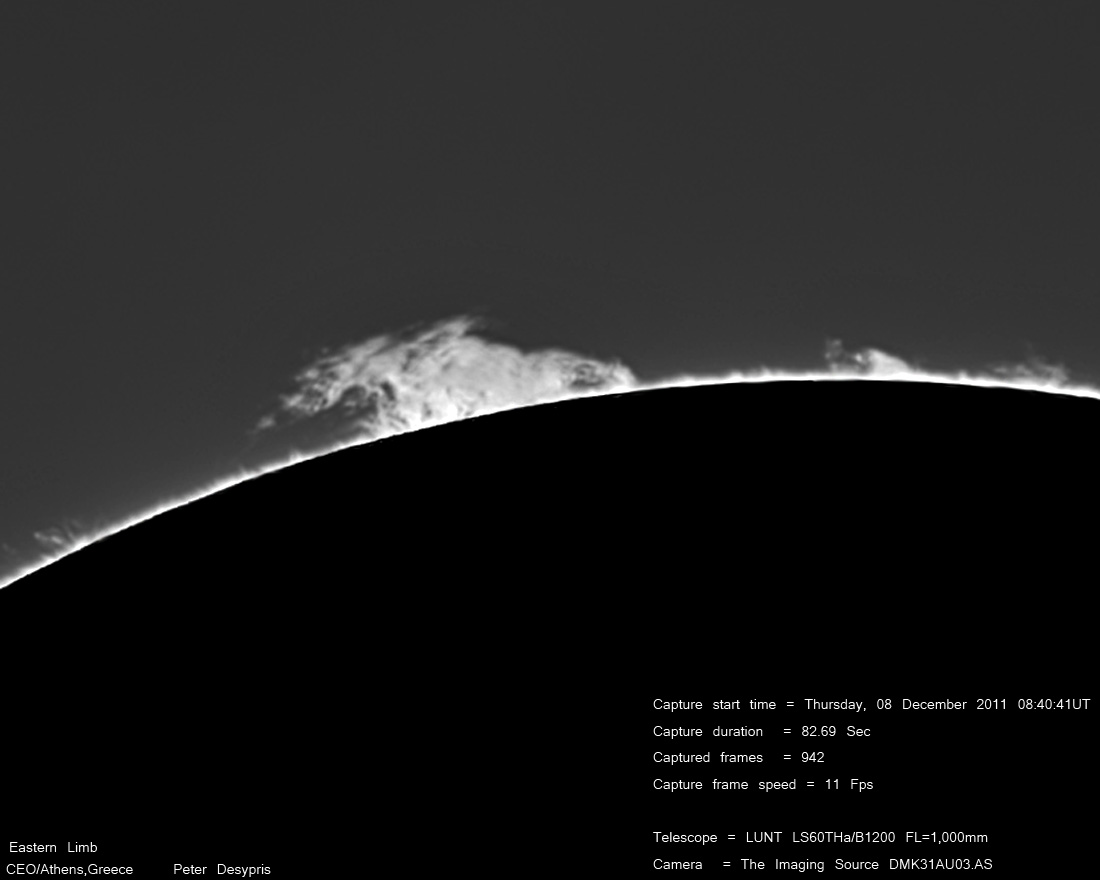1100x880 pixels.
Task: Click the "82.69 Sec" duration value
Action: click(836, 731)
